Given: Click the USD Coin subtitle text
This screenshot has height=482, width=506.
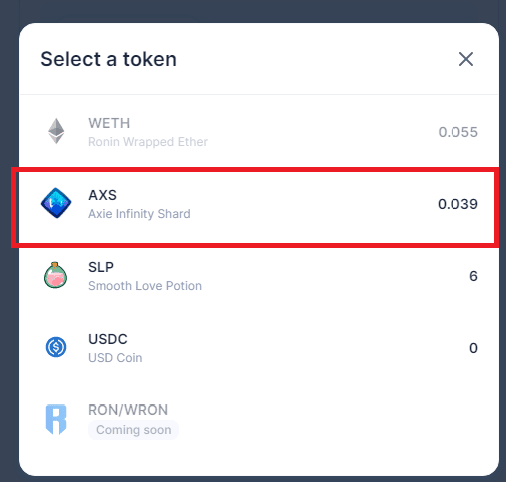Looking at the screenshot, I should point(115,358).
